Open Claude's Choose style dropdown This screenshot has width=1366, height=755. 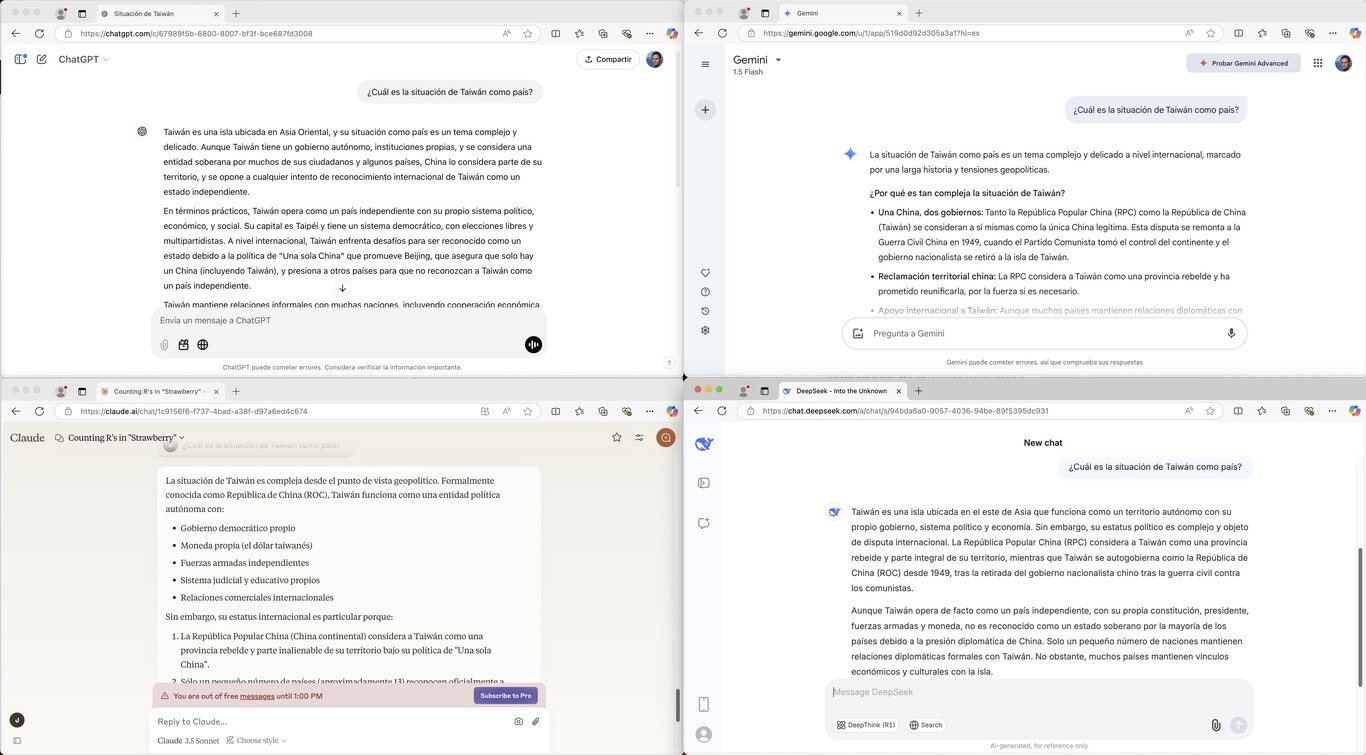[257, 741]
